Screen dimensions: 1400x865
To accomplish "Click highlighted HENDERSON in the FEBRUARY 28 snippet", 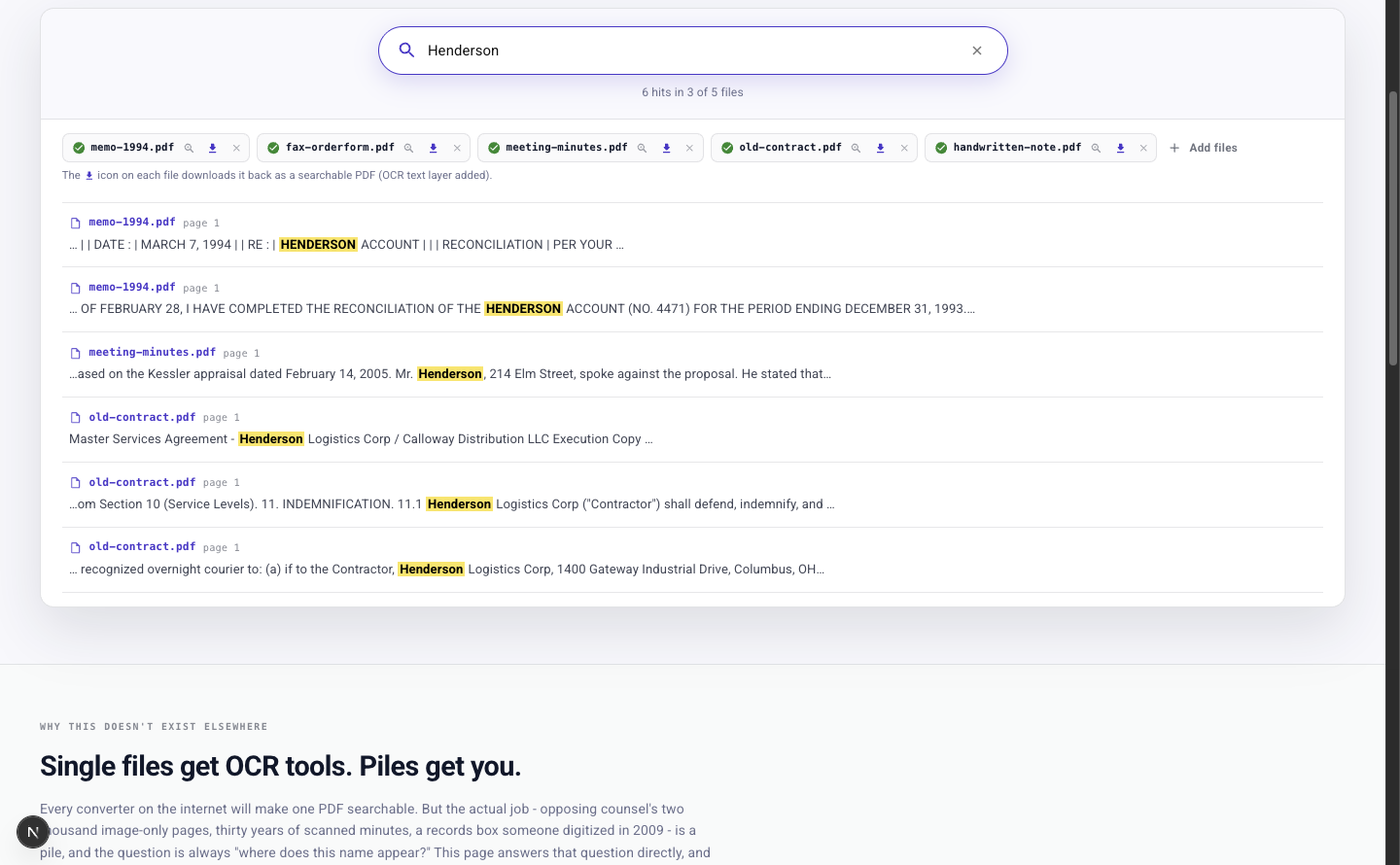I will (523, 309).
